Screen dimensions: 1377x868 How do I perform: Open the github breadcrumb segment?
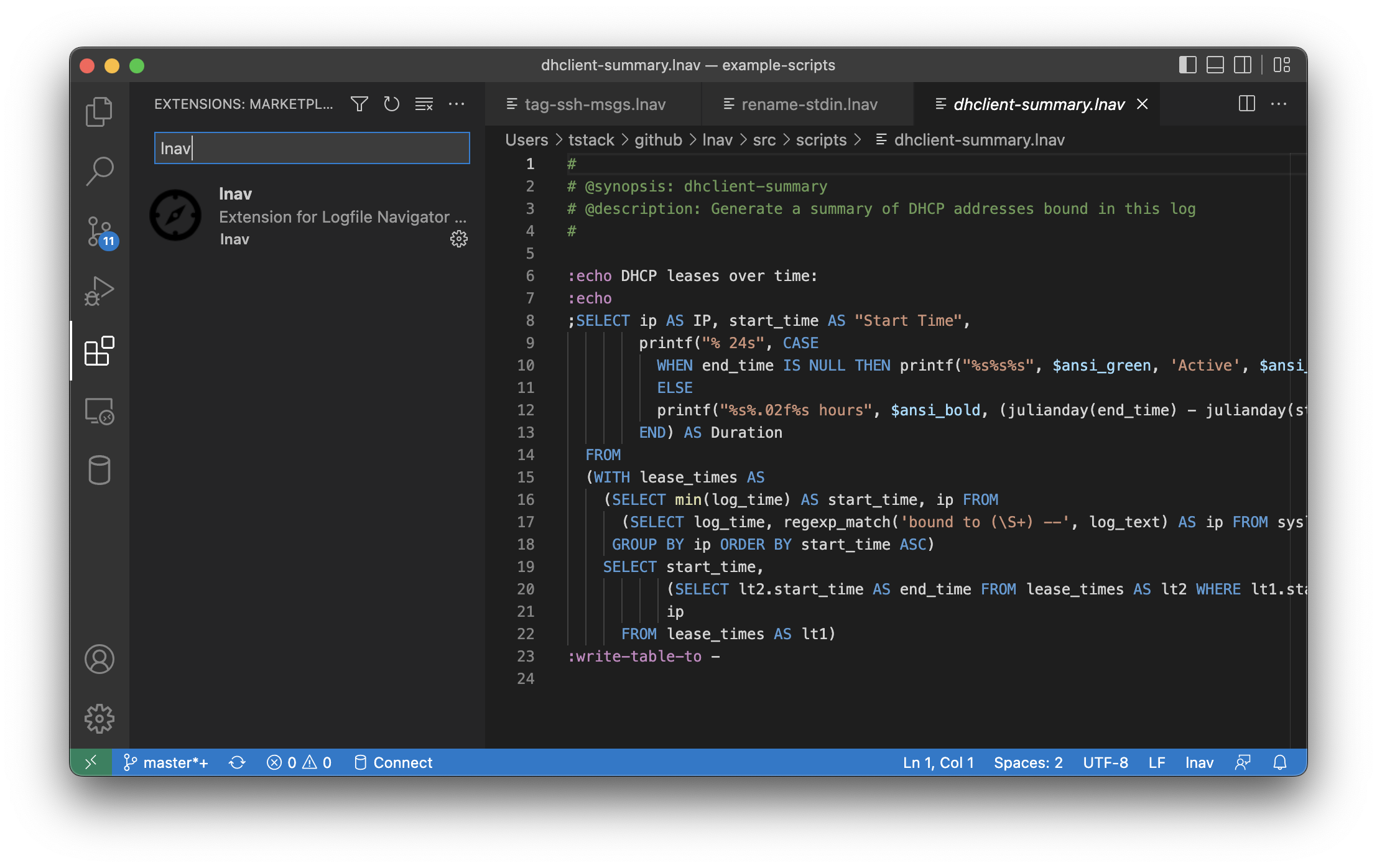click(658, 140)
